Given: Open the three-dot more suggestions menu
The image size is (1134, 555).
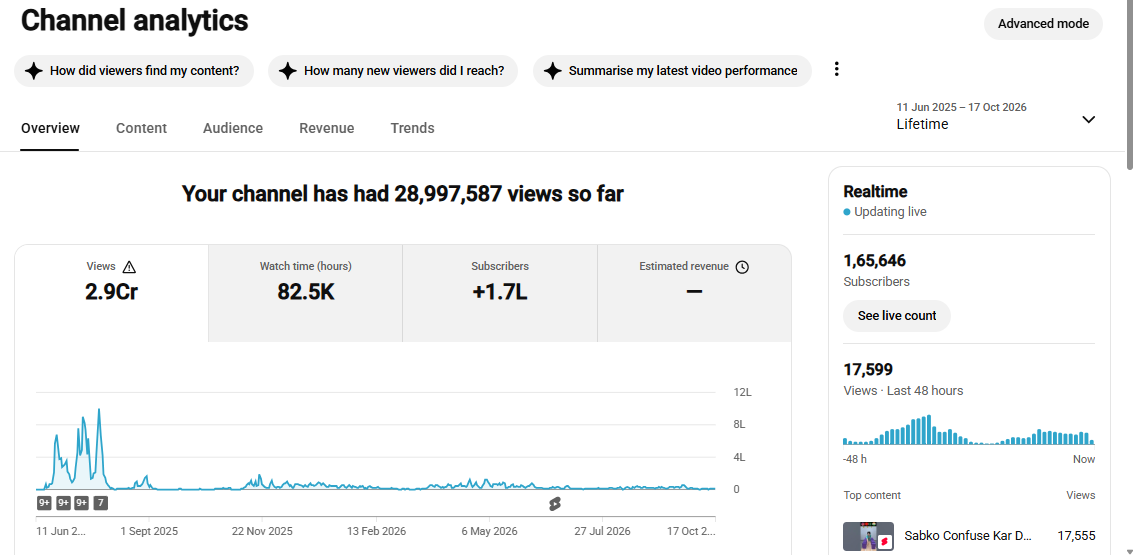Looking at the screenshot, I should [x=837, y=69].
